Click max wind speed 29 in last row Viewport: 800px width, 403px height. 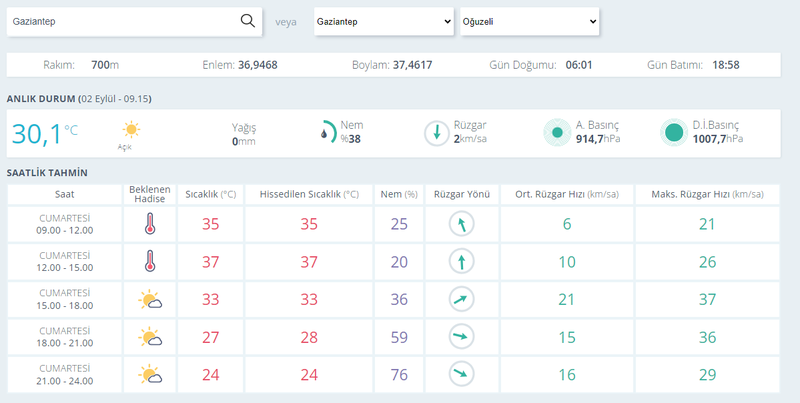707,375
